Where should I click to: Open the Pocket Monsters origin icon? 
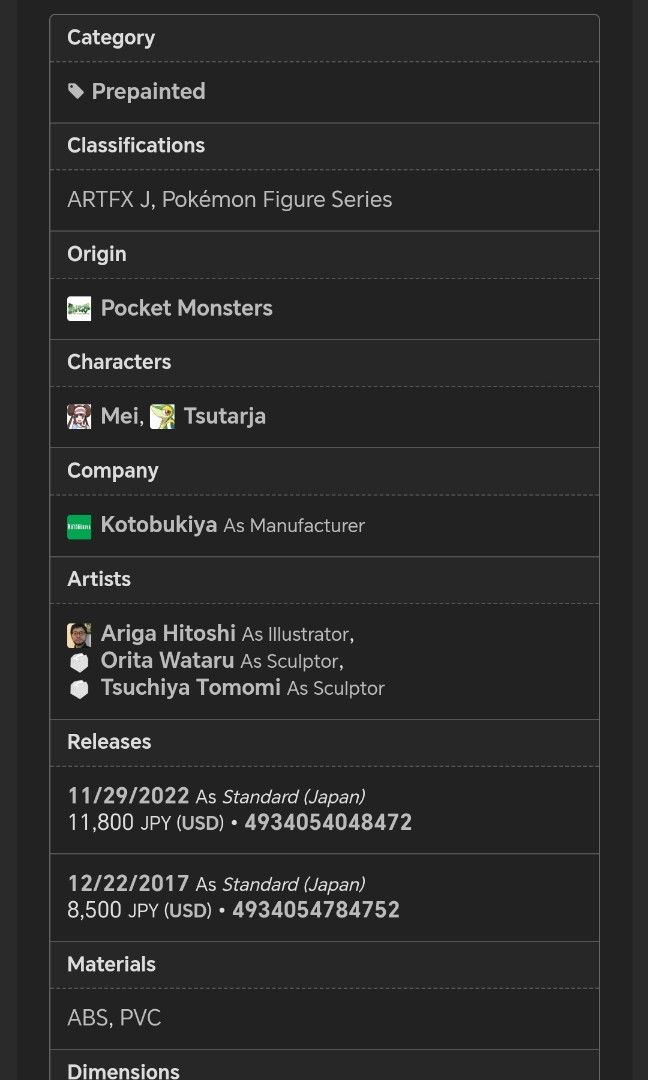(x=79, y=308)
